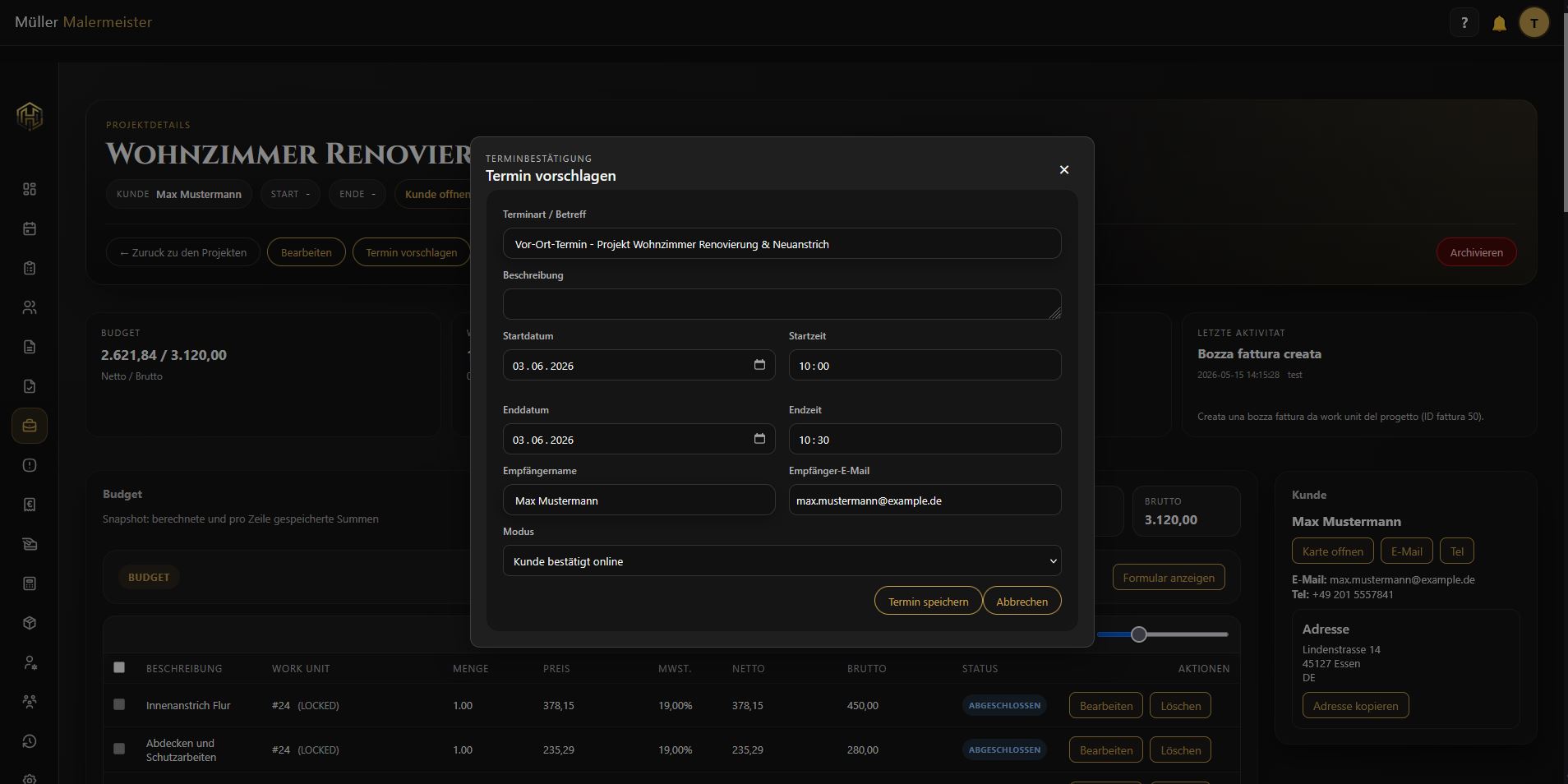Open the dashboard grid icon in sidebar
1568x784 pixels.
tap(30, 189)
